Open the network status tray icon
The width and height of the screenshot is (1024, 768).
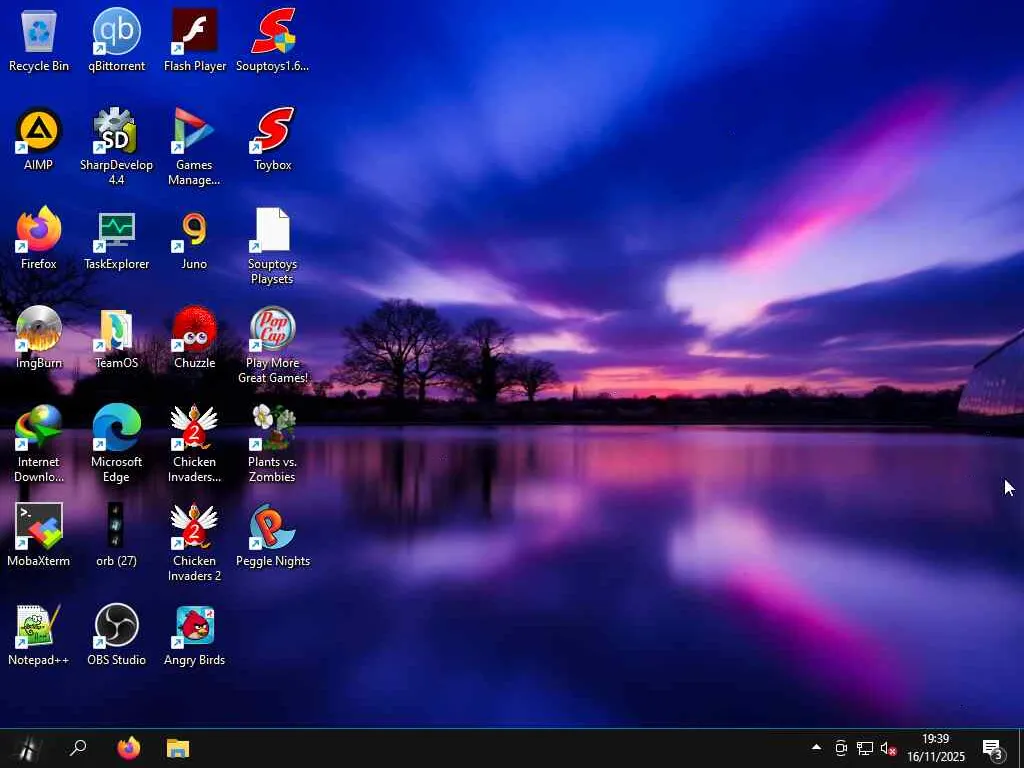[865, 748]
